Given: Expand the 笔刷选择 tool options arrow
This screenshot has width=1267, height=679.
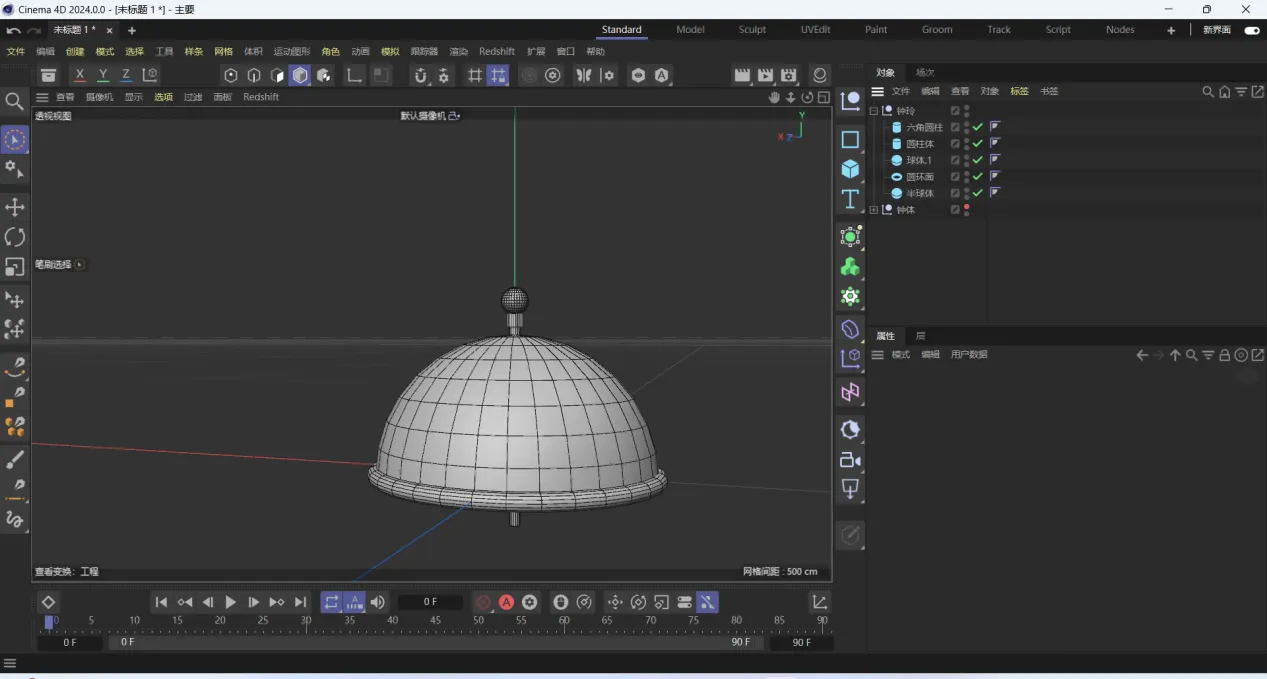Looking at the screenshot, I should 80,265.
